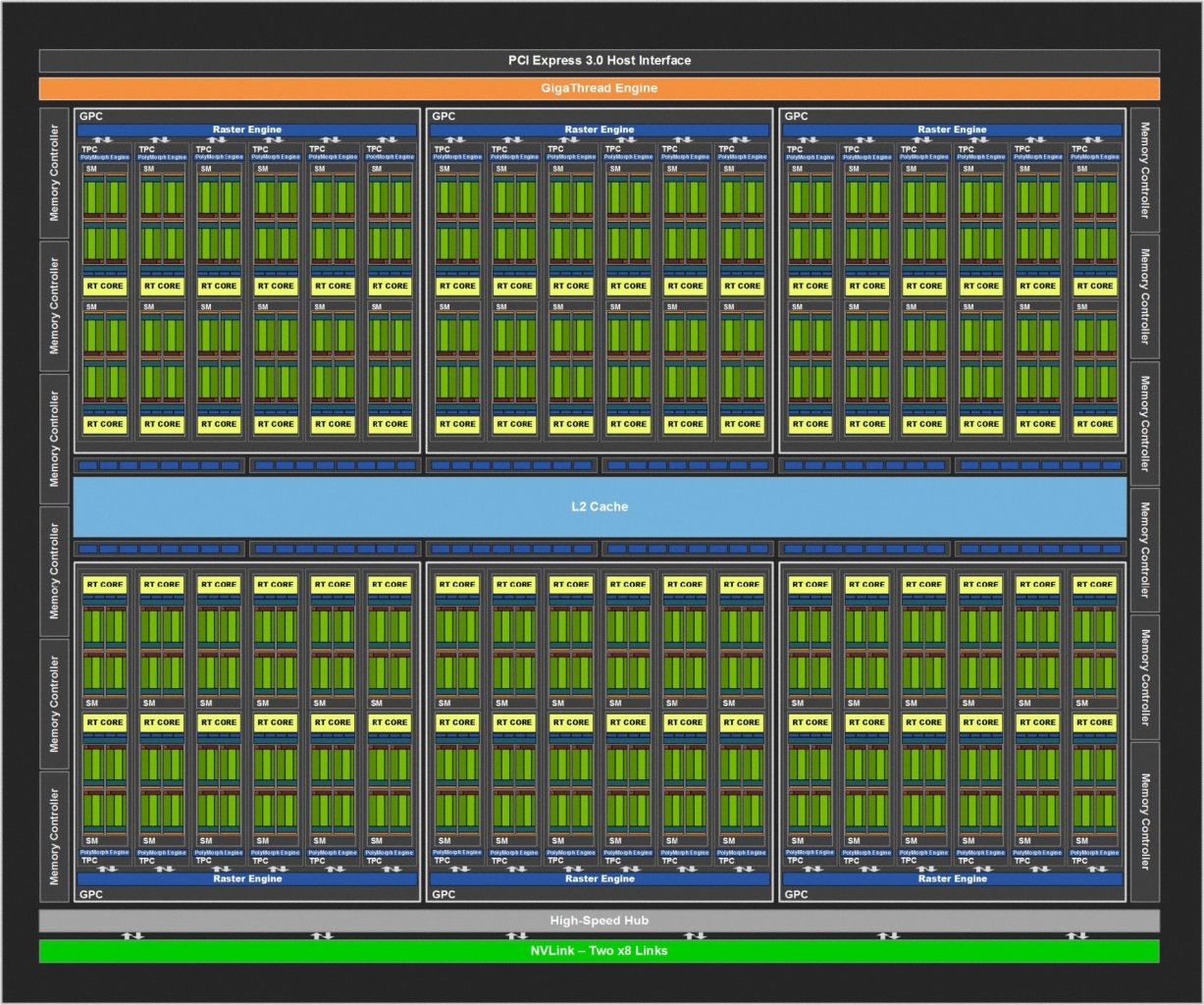Viewport: 1204px width, 1005px height.
Task: Click Raster Engine in the upper-middle GPC
Action: (600, 130)
